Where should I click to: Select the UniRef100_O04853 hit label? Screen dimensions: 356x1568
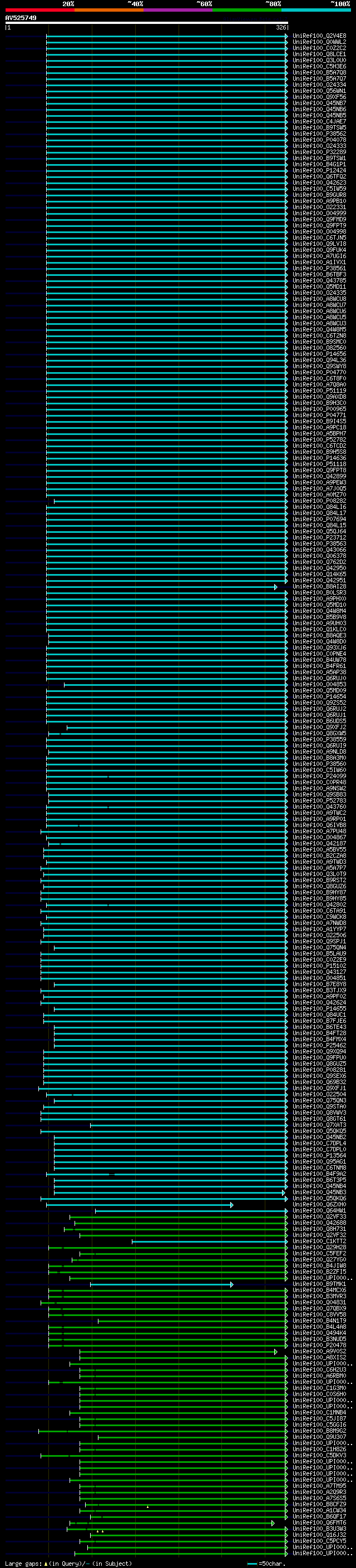319,685
